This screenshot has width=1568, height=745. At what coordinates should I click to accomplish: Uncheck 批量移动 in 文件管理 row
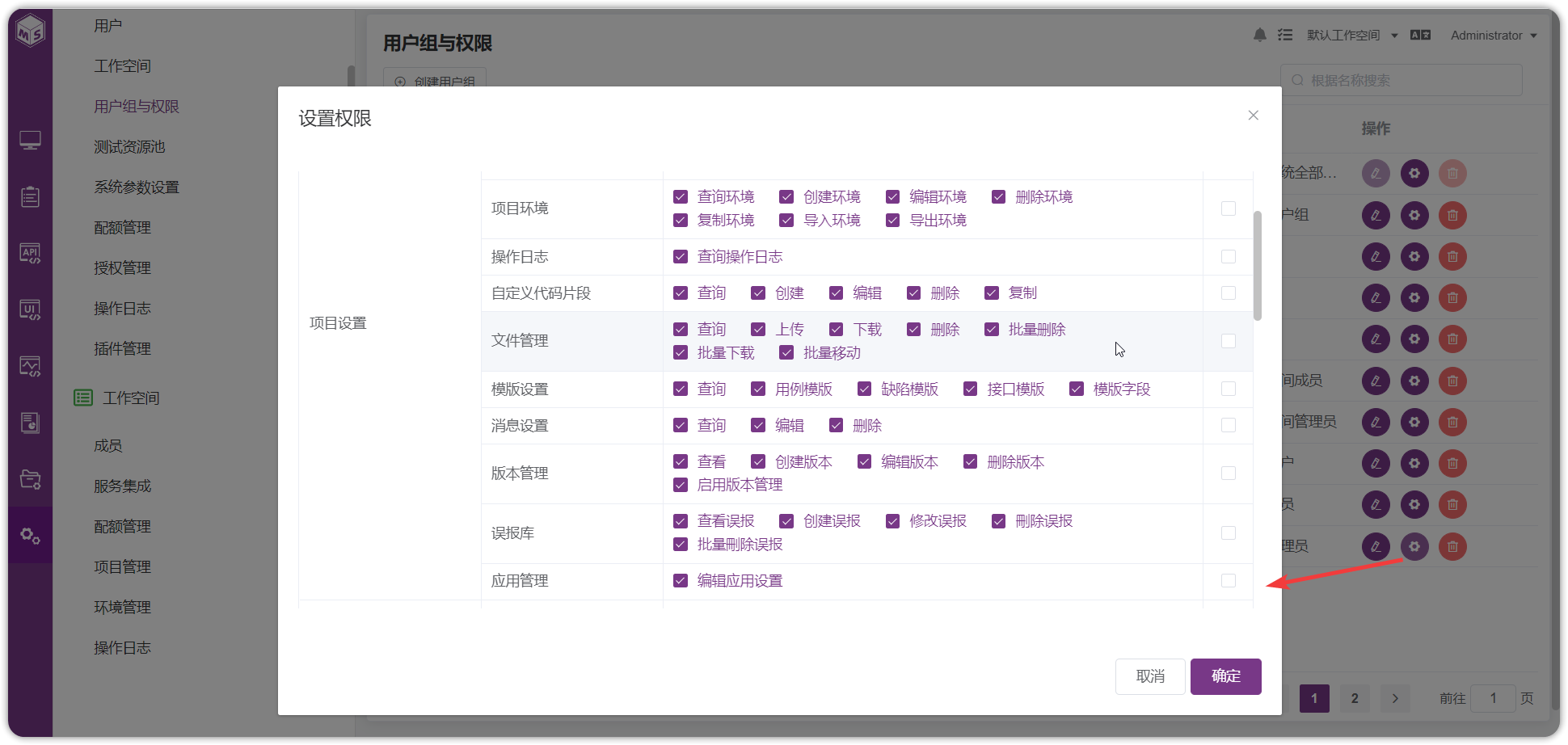(786, 352)
